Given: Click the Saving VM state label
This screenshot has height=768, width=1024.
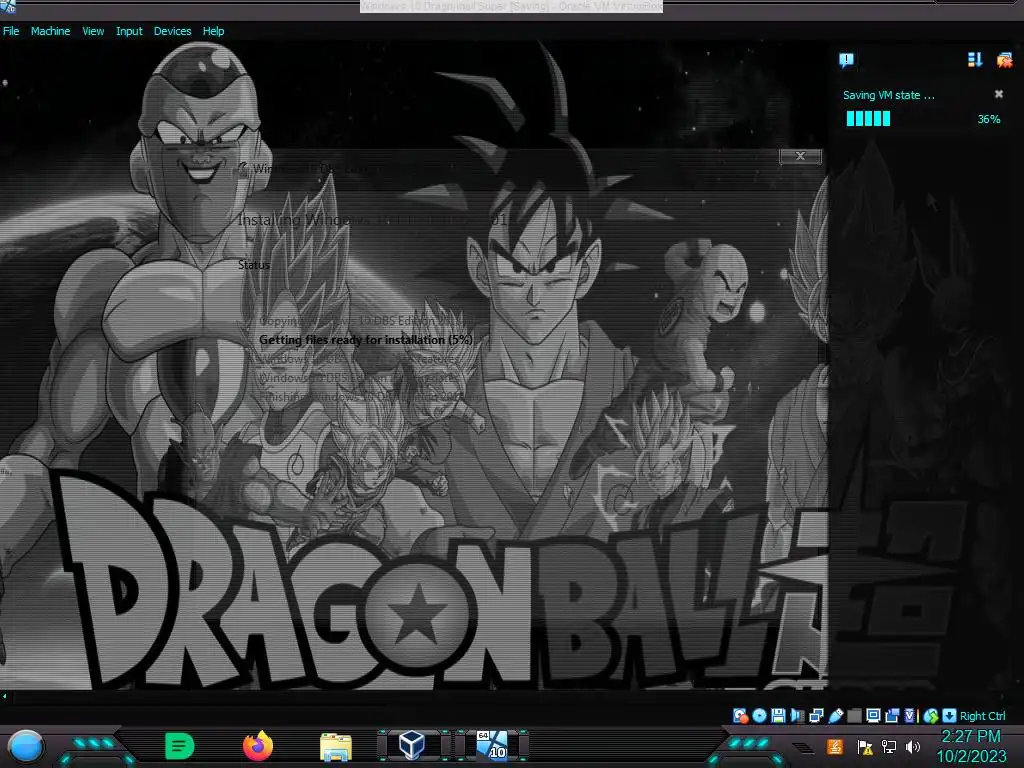Looking at the screenshot, I should click(x=888, y=95).
